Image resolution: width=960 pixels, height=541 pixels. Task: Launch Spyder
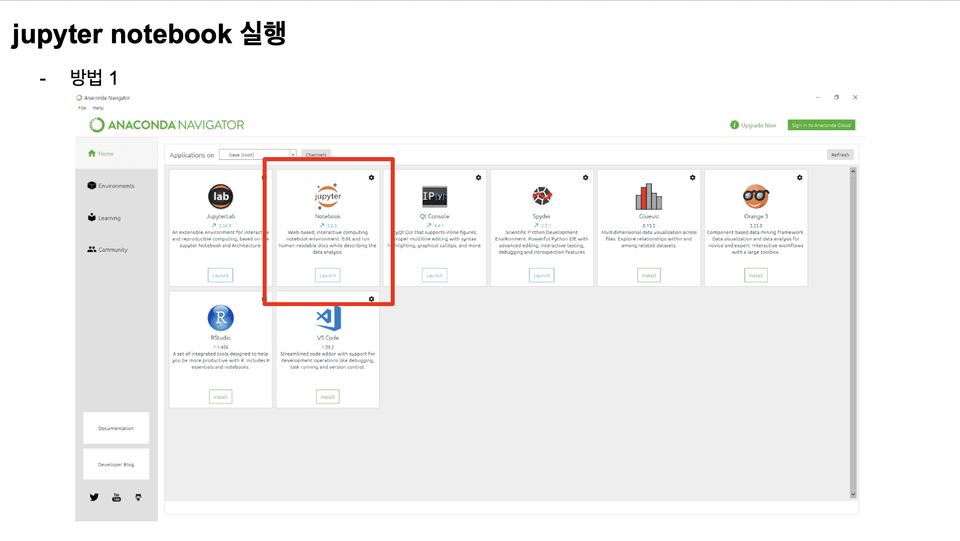[542, 275]
